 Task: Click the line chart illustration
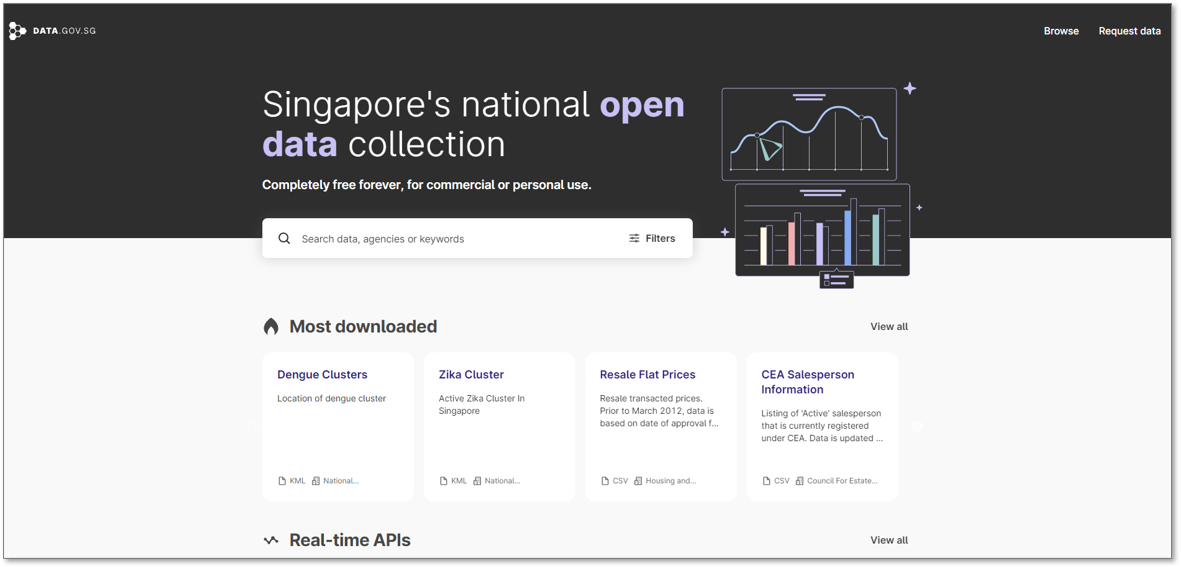click(809, 134)
